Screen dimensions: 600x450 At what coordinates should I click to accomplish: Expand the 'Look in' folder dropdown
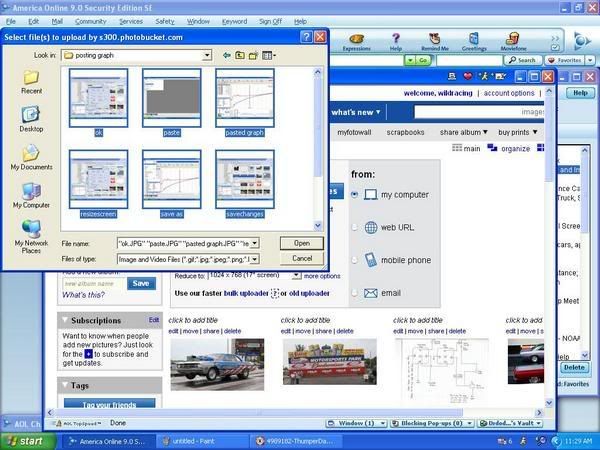pyautogui.click(x=207, y=55)
